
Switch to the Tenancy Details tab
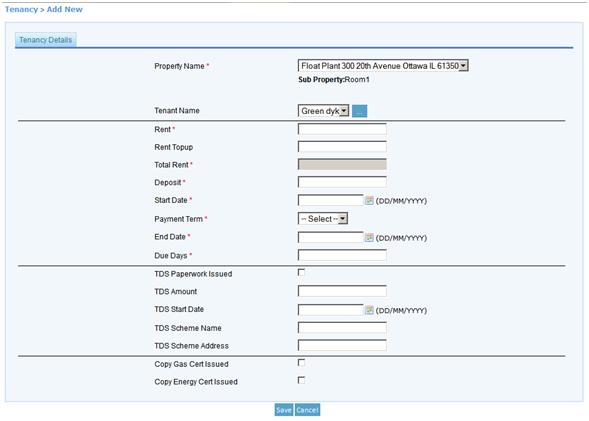tap(45, 40)
